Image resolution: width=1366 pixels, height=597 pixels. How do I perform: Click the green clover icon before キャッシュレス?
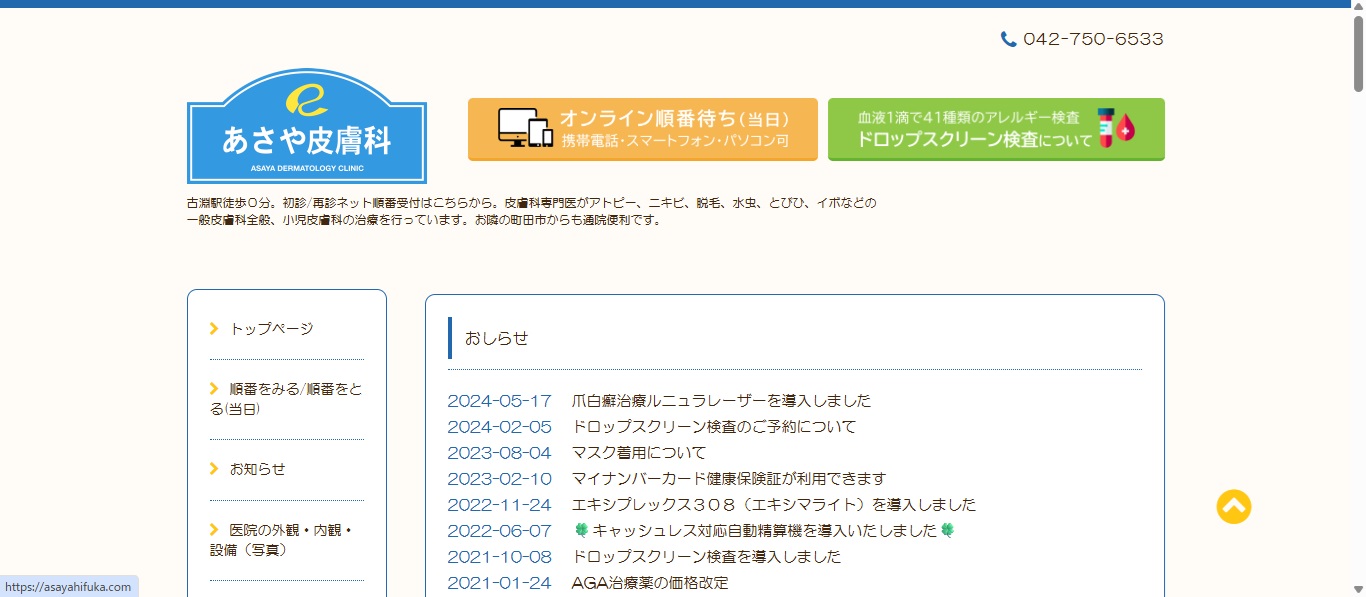point(581,530)
